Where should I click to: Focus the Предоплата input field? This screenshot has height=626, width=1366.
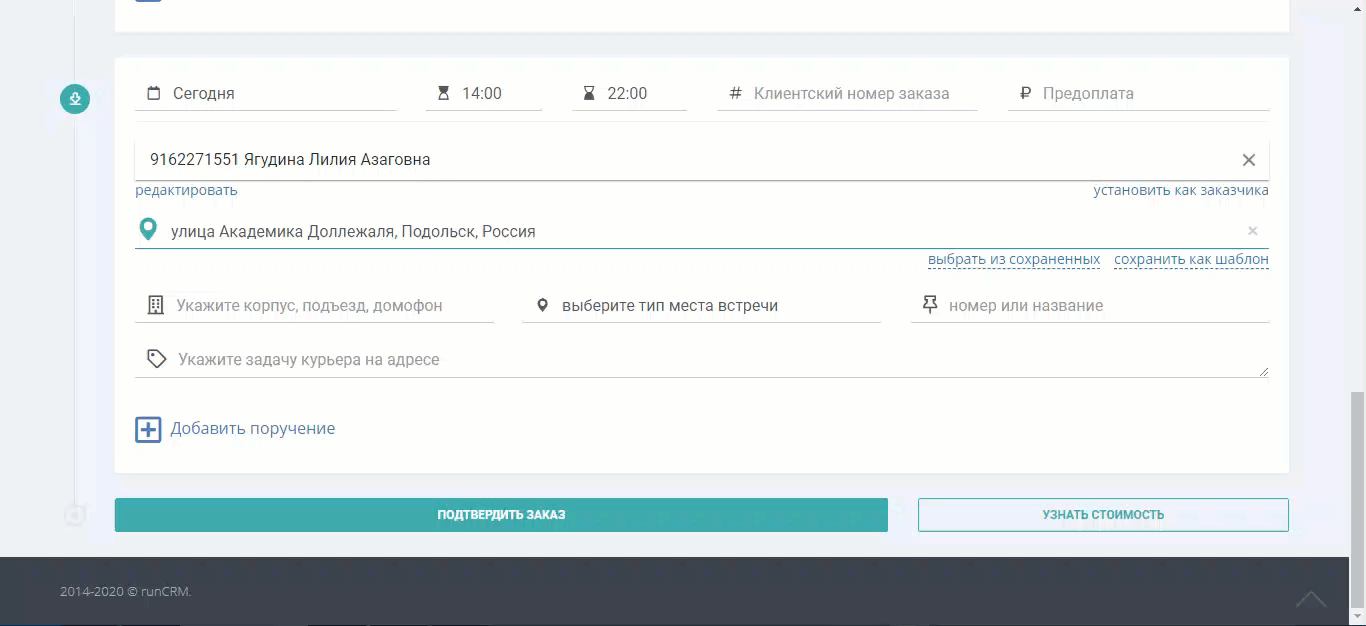[1139, 93]
